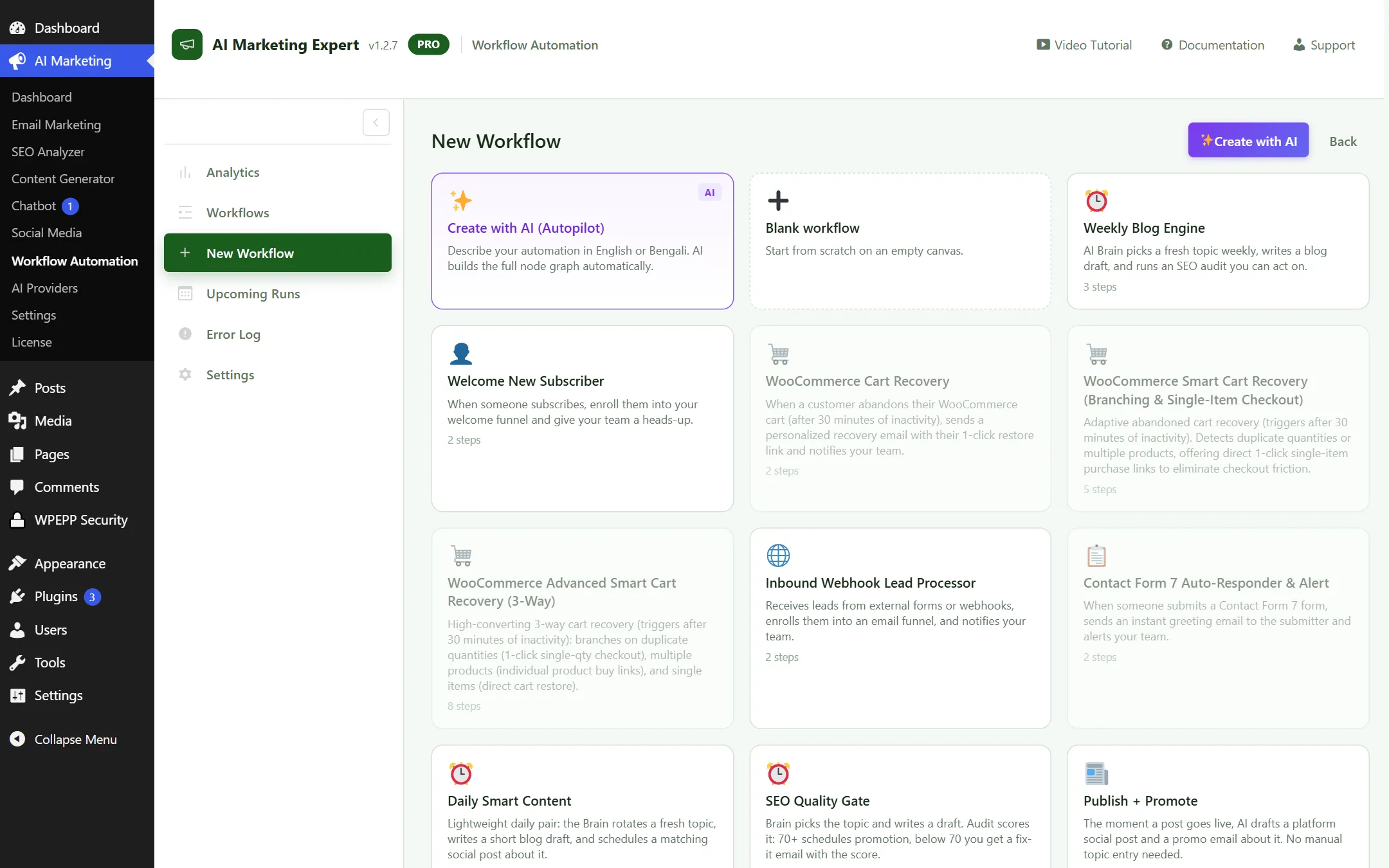Click the Upcoming Runs calendar icon
1389x868 pixels.
click(185, 293)
